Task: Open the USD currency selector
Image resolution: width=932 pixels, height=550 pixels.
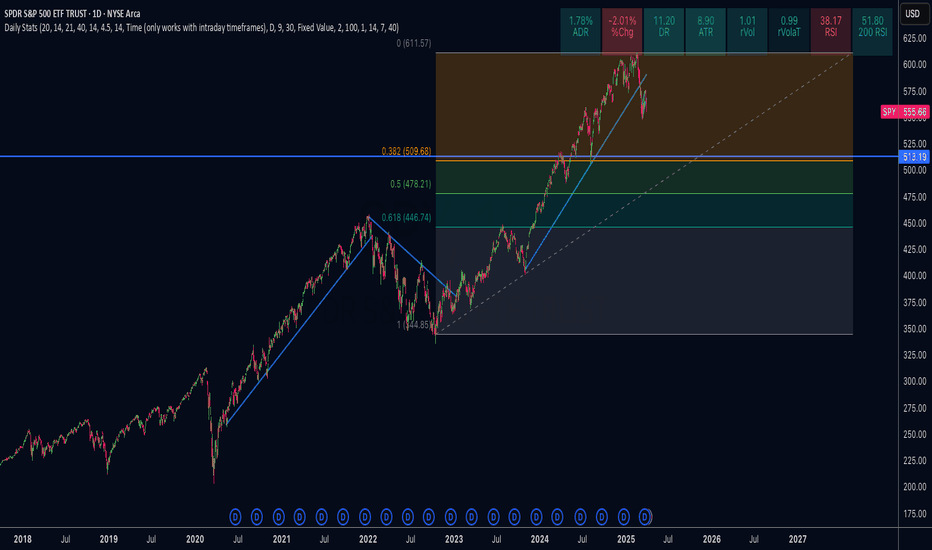Action: tap(913, 14)
